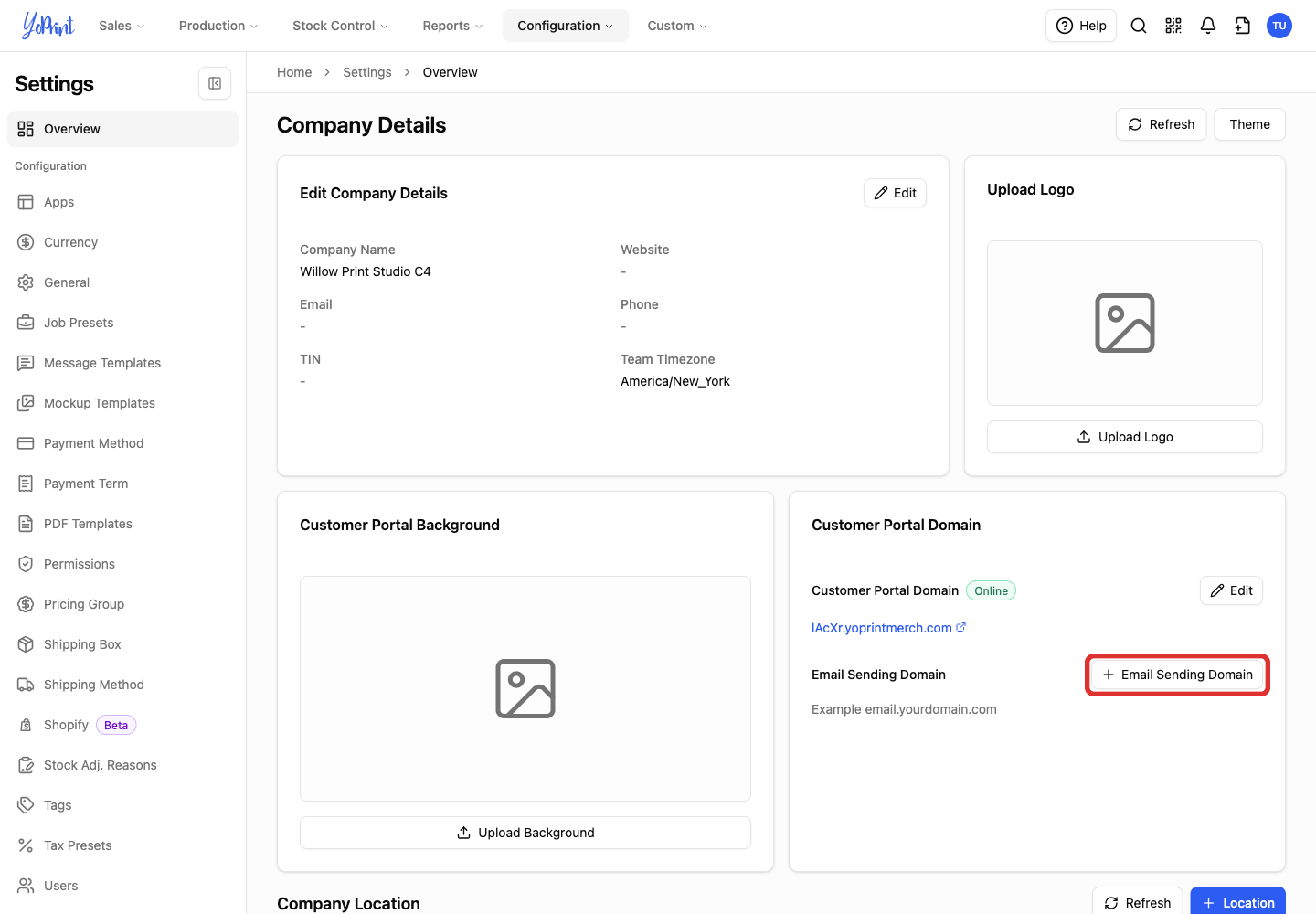The width and height of the screenshot is (1316, 914).
Task: Open Message Templates settings
Action: click(122, 363)
